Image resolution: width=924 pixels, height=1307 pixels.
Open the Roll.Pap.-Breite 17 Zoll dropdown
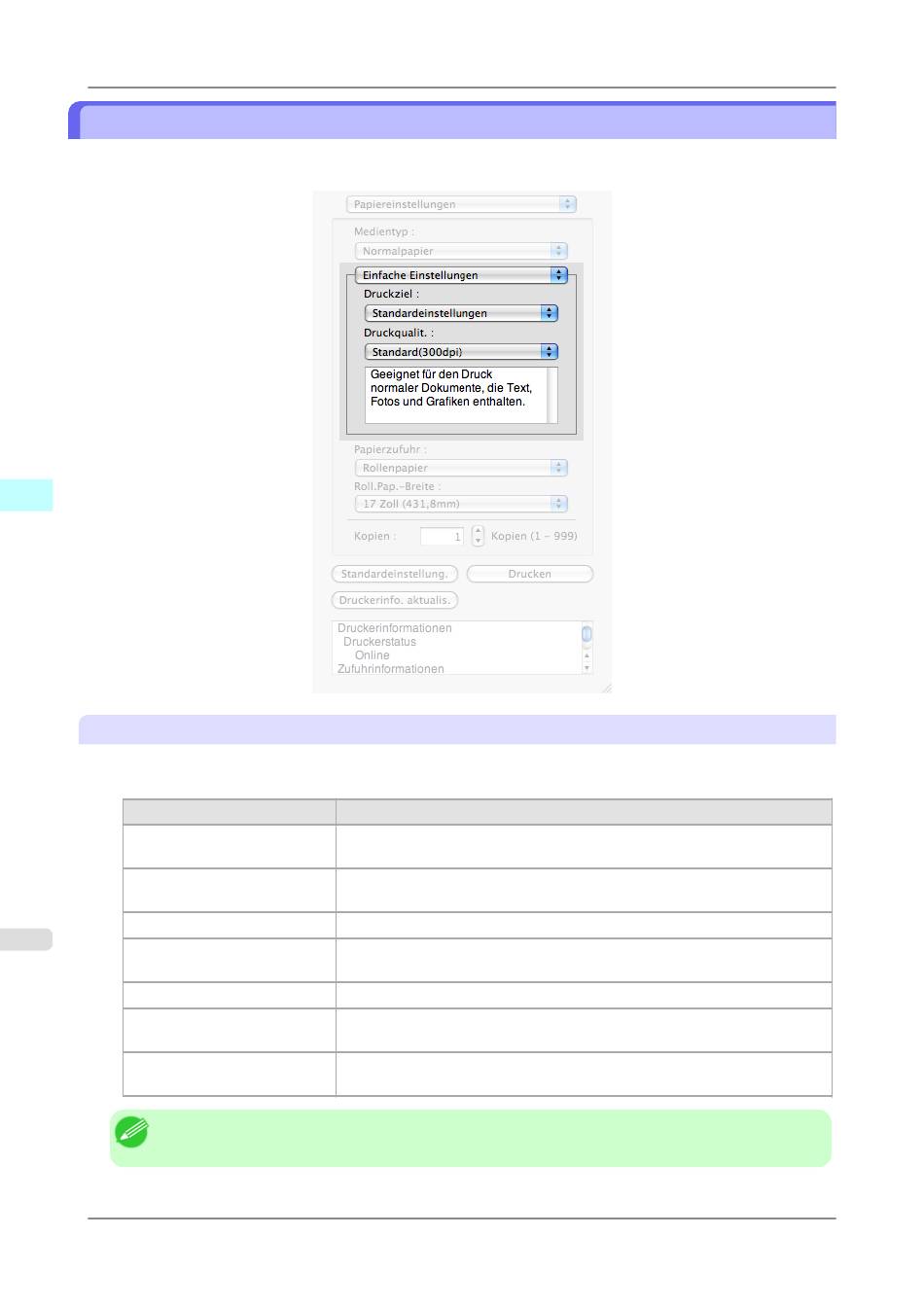461,504
